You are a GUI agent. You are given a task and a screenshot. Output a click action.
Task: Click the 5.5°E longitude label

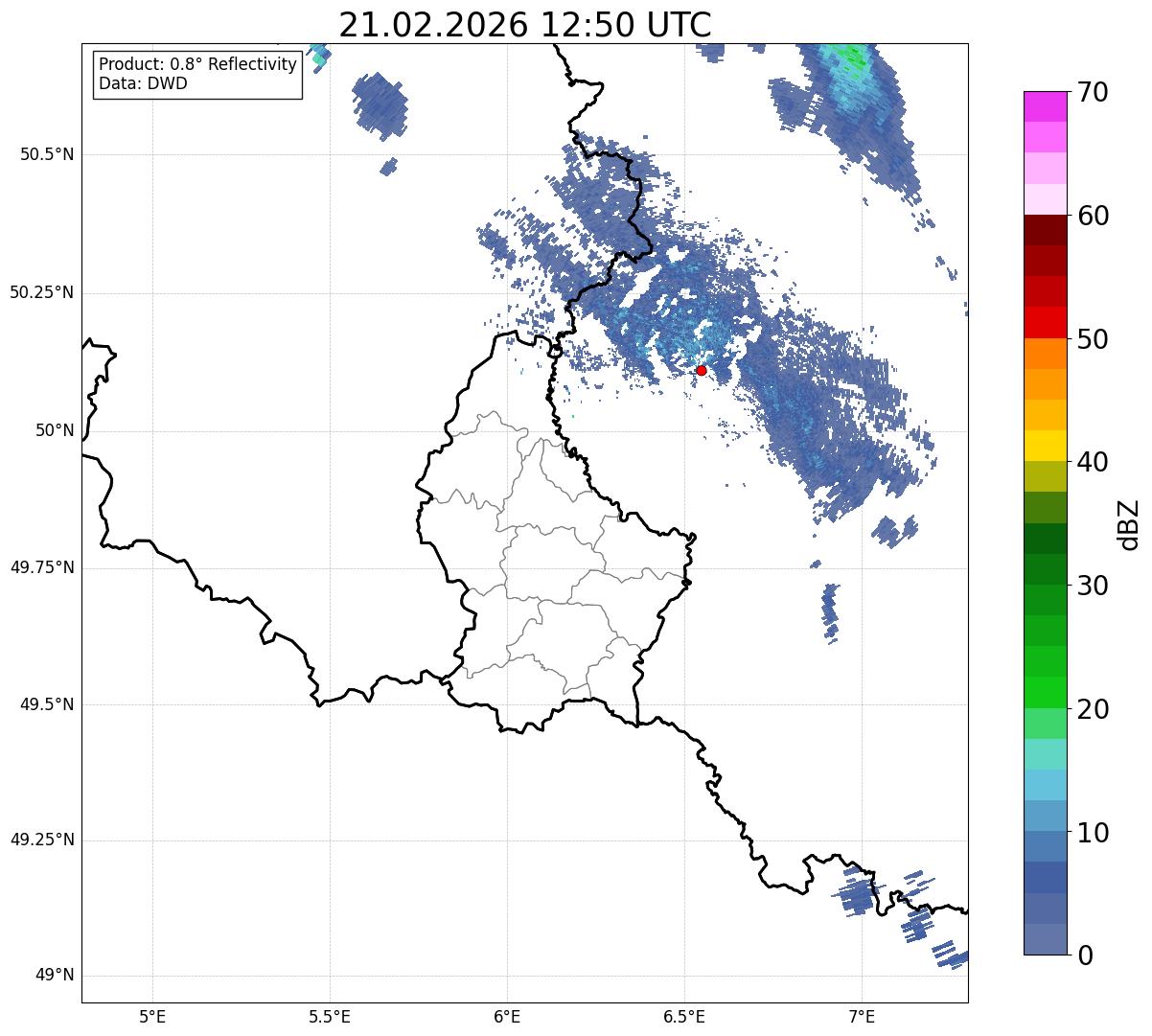(330, 1016)
